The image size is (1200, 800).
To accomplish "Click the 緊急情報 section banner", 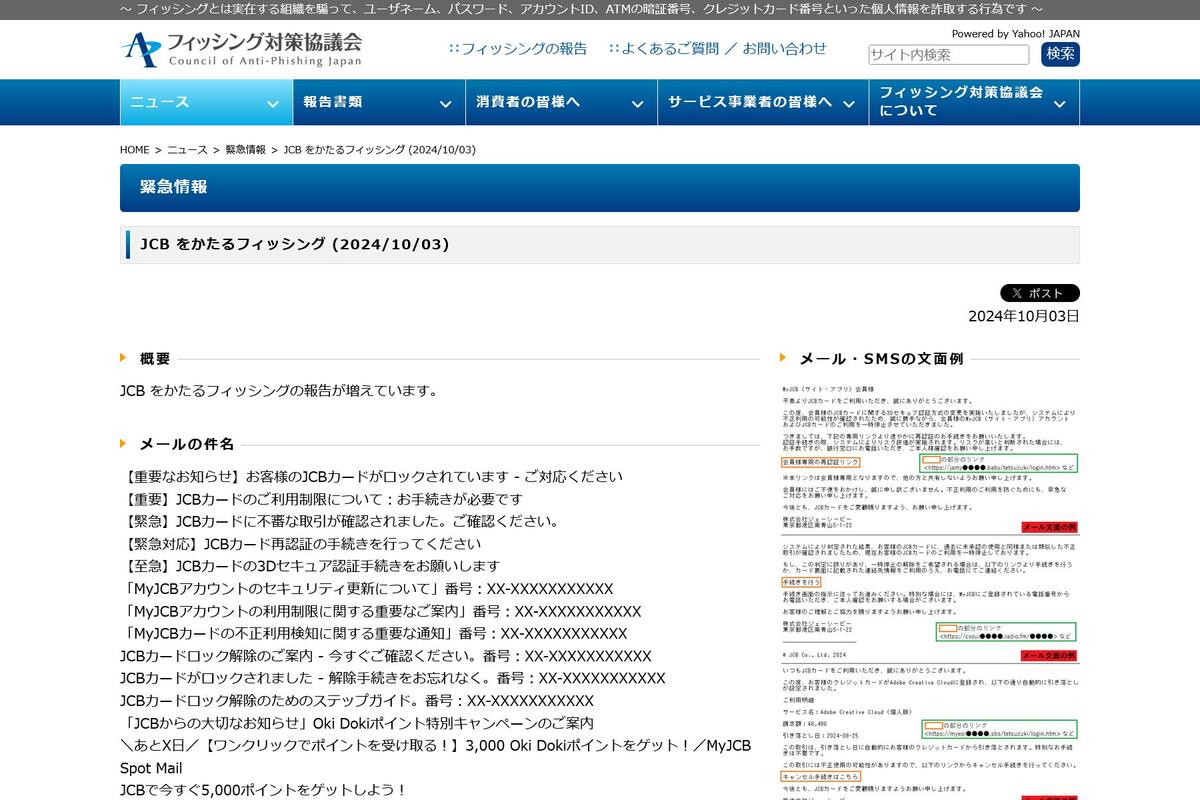I will (600, 188).
